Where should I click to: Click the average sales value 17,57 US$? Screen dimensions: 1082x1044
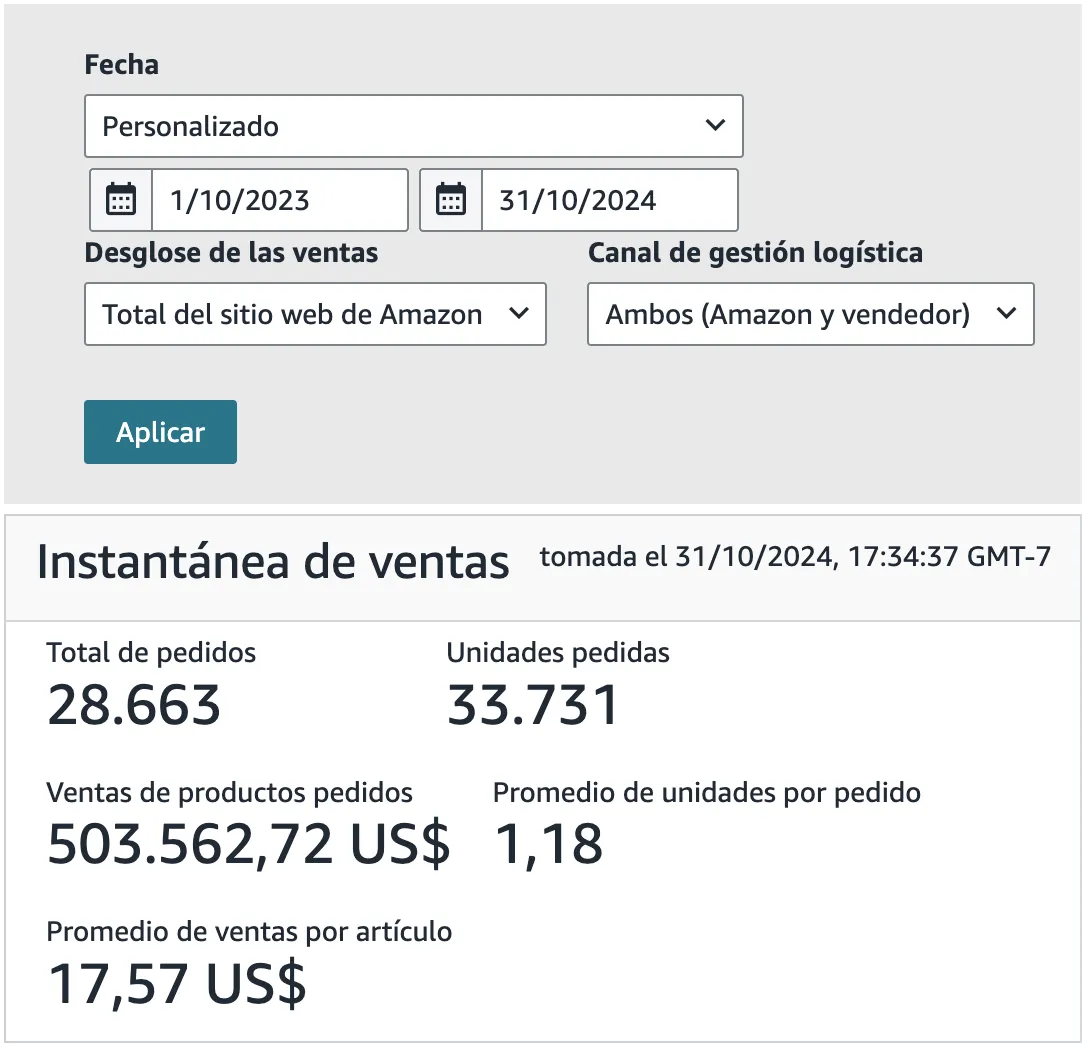(x=177, y=984)
